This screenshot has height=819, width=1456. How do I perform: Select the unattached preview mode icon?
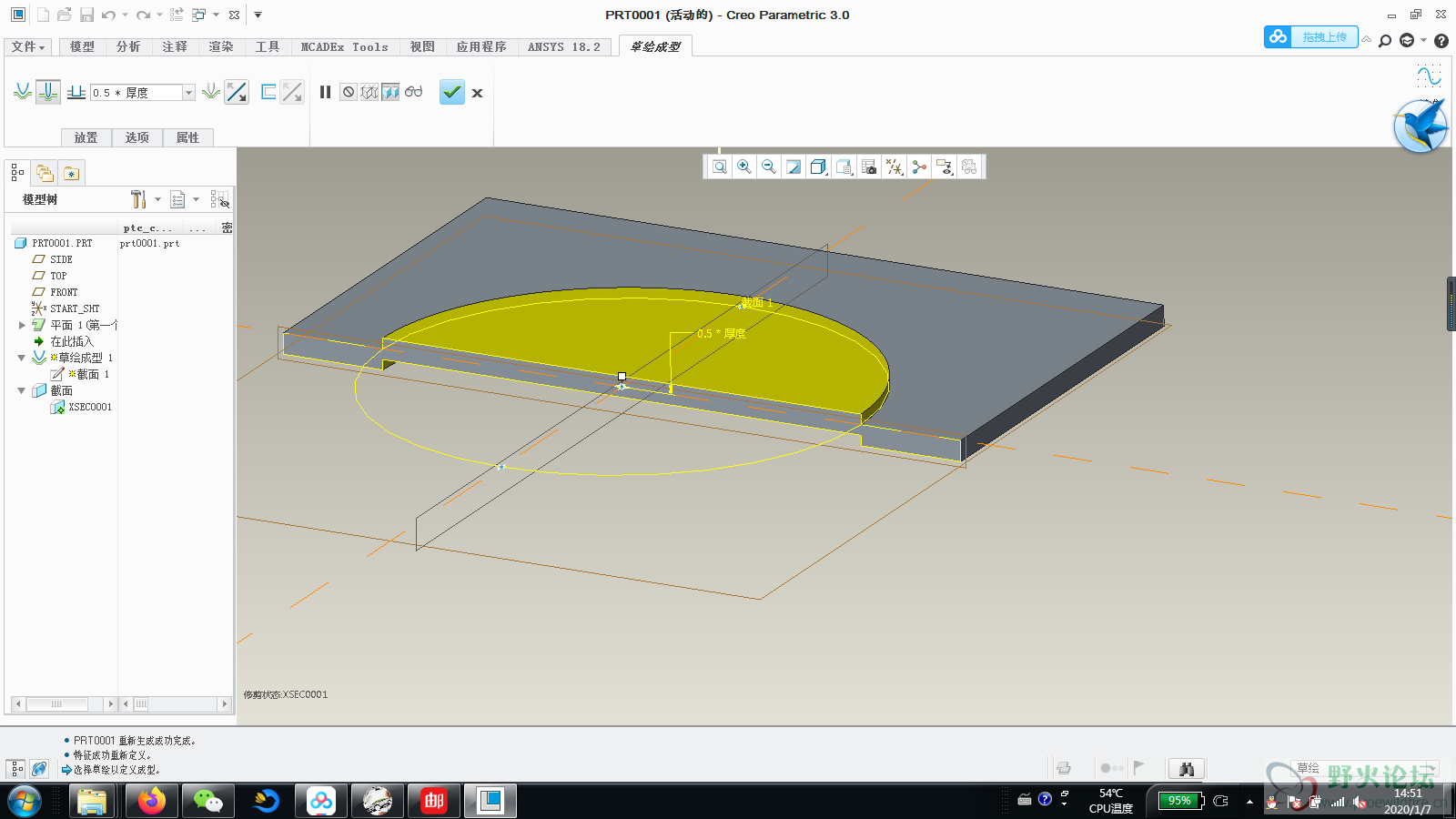point(369,92)
